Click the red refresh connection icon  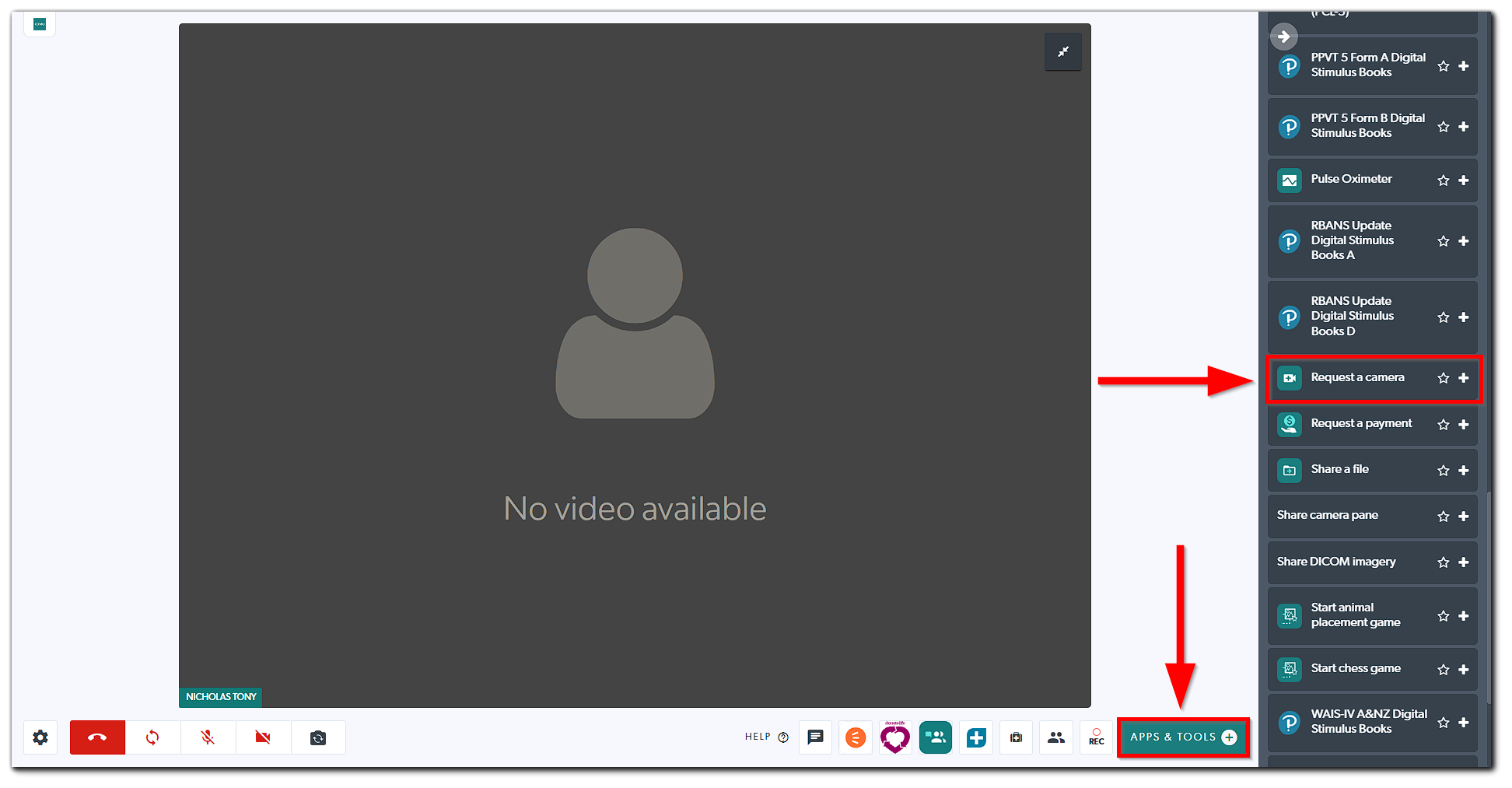tap(152, 737)
